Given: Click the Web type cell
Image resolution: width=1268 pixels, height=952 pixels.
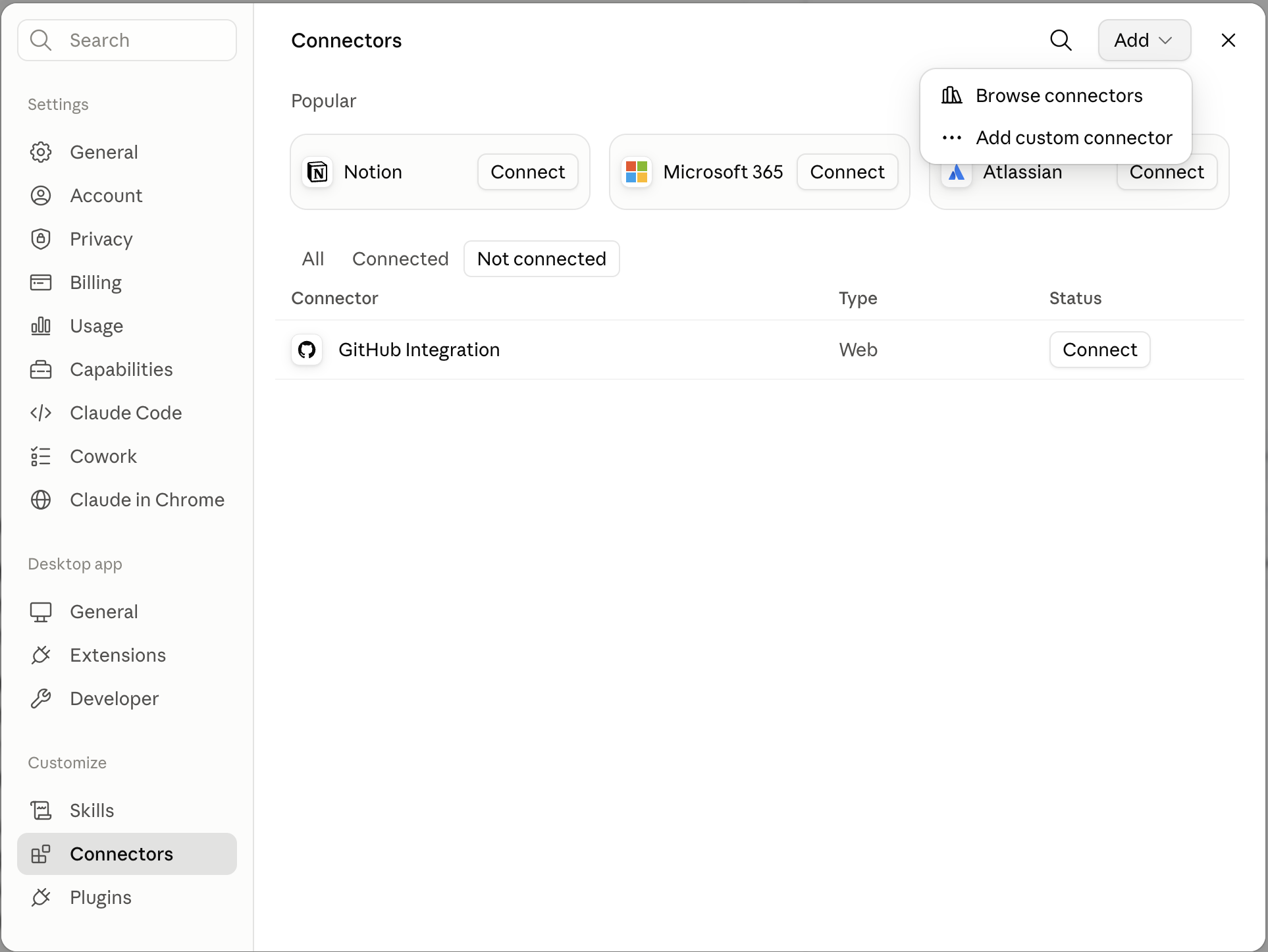Looking at the screenshot, I should (x=858, y=350).
